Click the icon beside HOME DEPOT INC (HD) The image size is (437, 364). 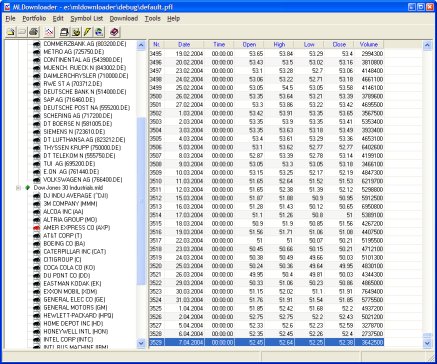(37, 324)
